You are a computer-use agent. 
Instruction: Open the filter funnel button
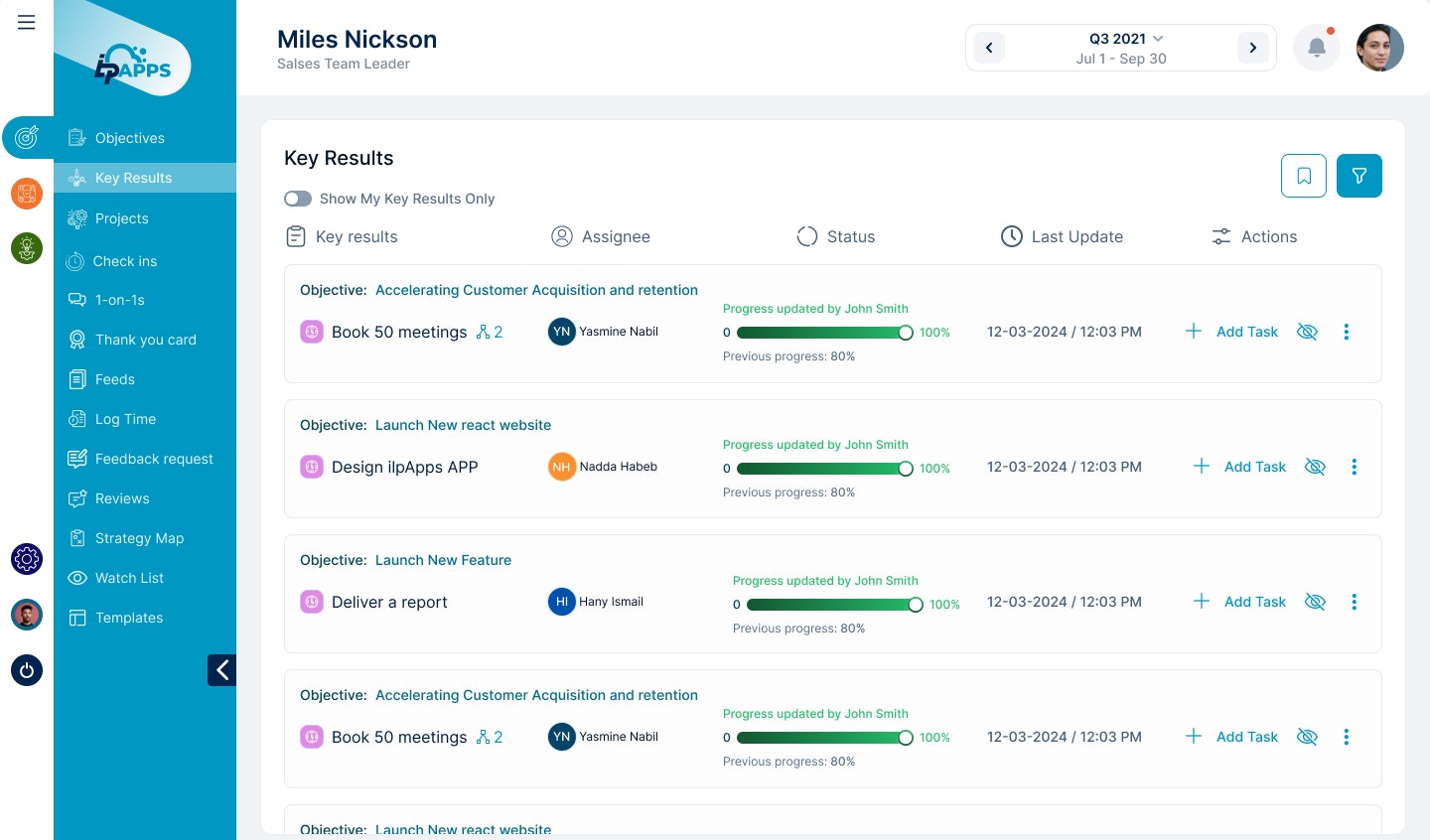pyautogui.click(x=1359, y=176)
